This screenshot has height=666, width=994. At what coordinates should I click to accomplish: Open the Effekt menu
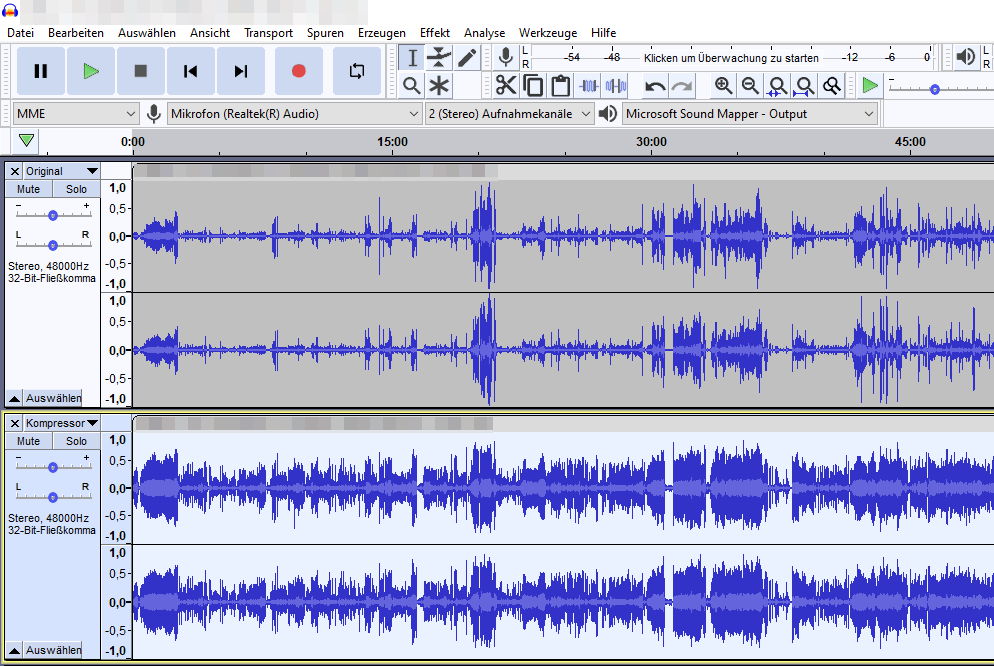[435, 33]
